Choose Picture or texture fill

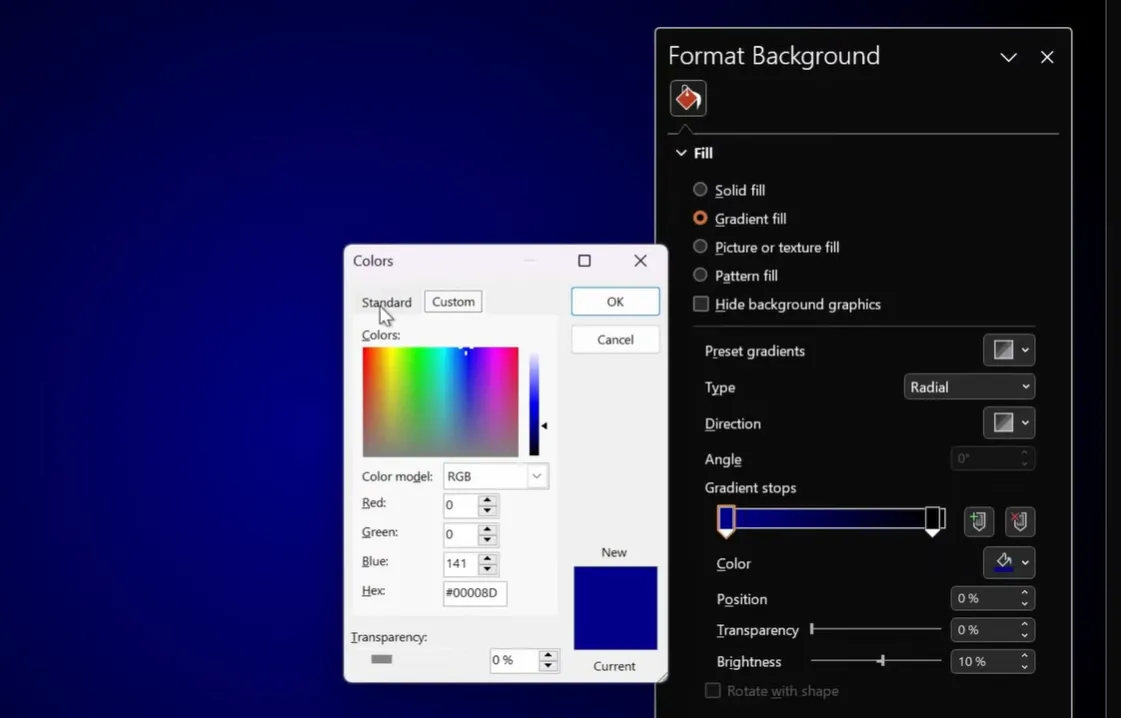pos(700,247)
